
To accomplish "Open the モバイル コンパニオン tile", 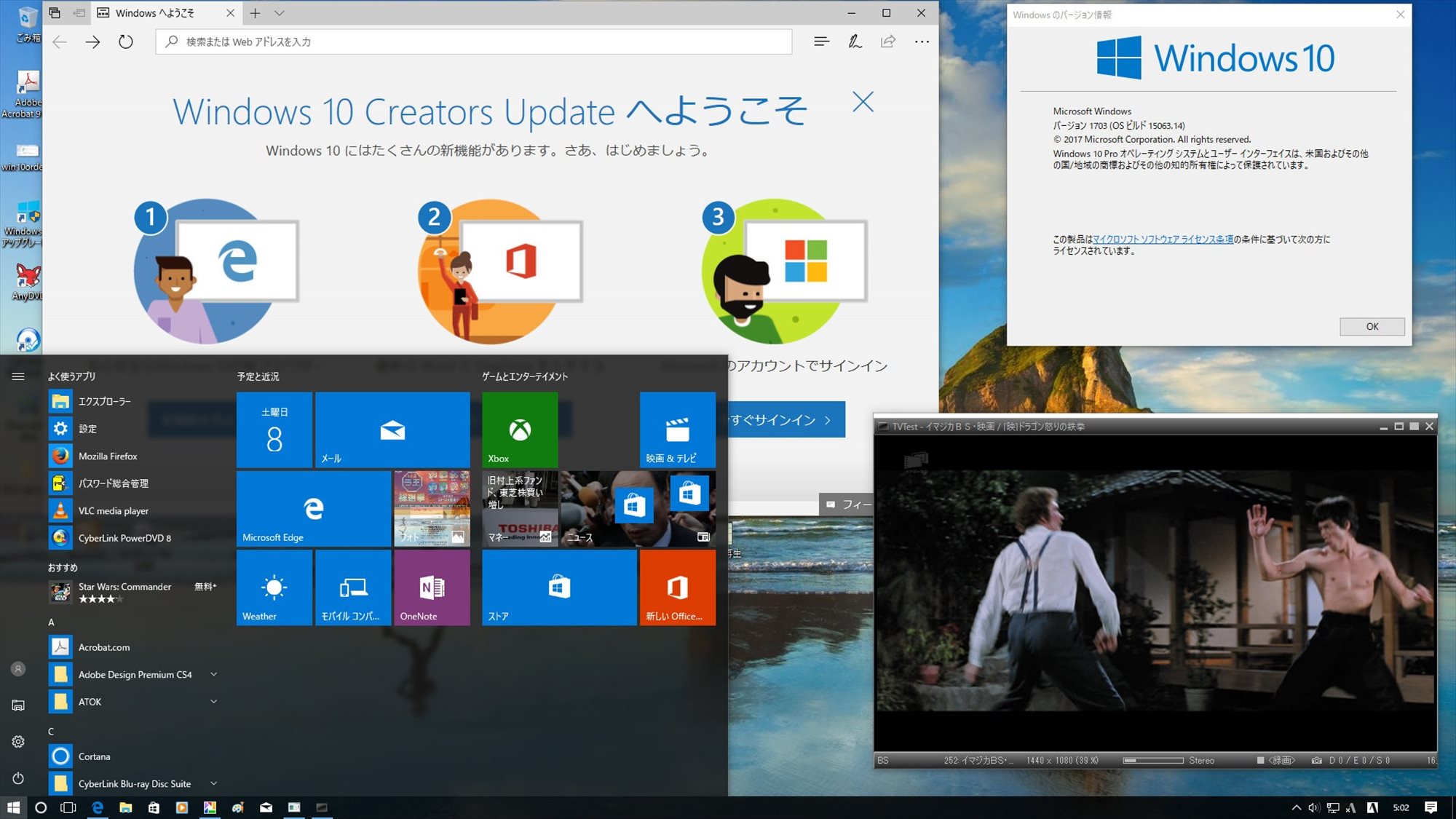I will [353, 587].
